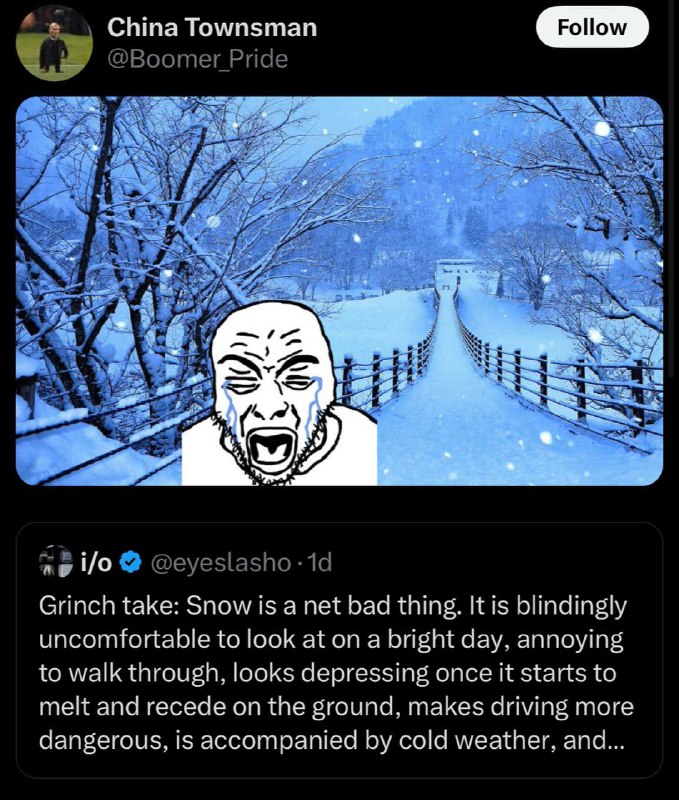
Task: Click the blue verified checkmark badge
Action: coord(131,562)
